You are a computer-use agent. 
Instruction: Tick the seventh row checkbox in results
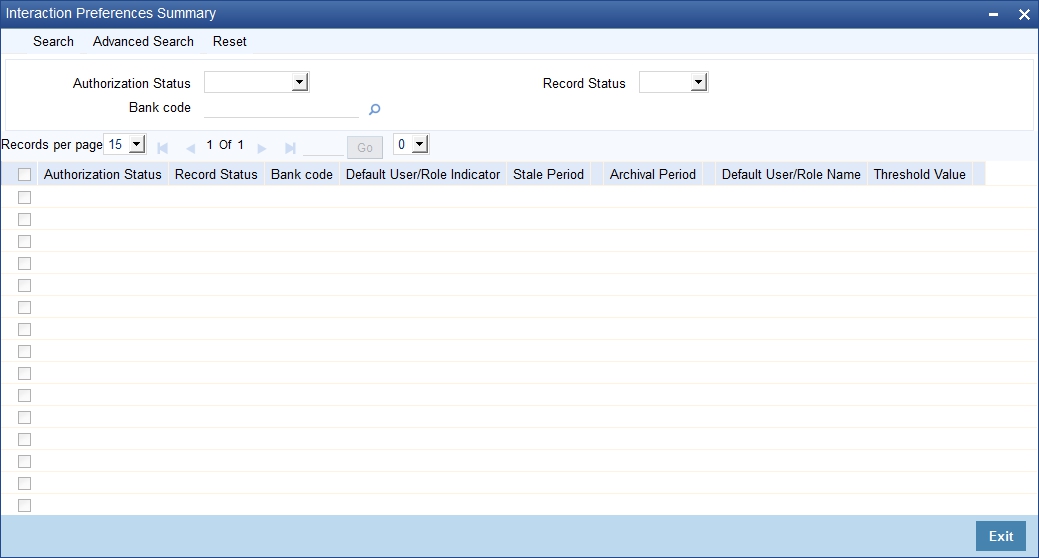[25, 329]
